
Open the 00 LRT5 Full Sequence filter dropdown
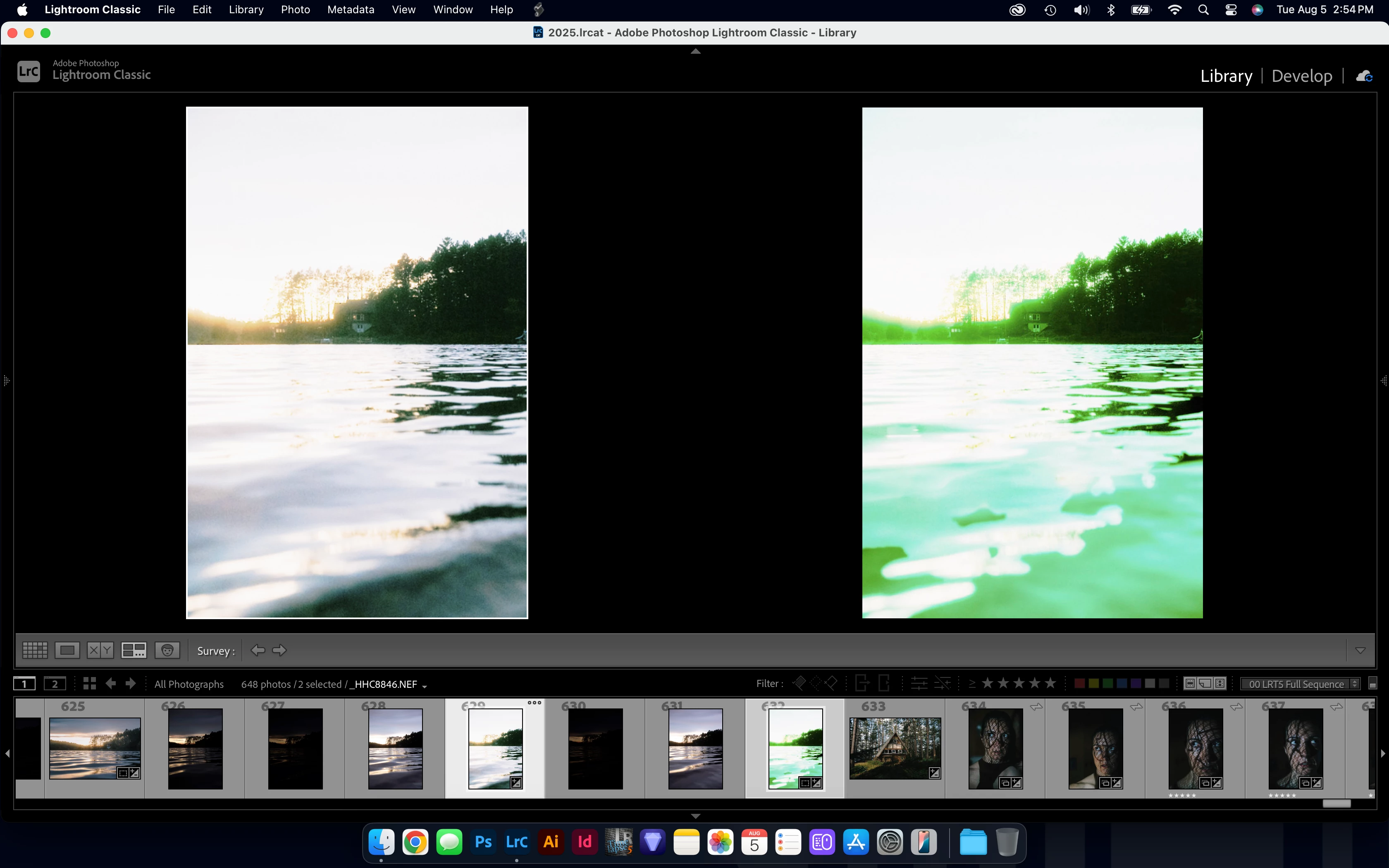(x=1300, y=684)
